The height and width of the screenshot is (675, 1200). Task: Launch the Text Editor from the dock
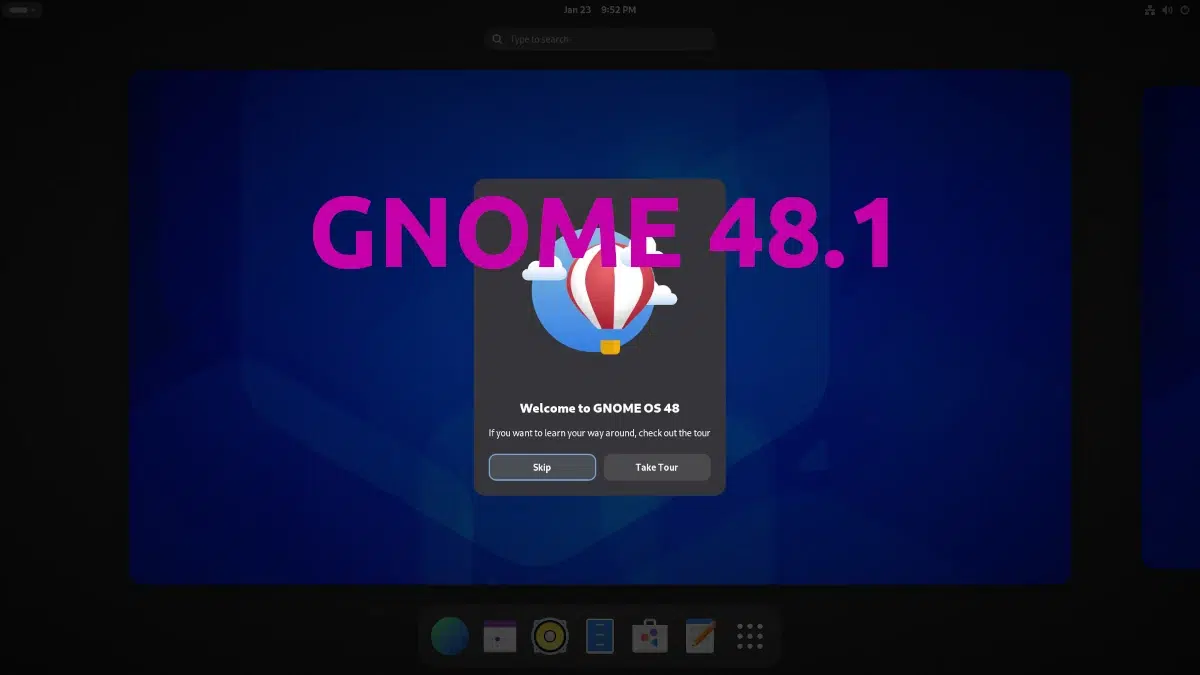click(700, 636)
